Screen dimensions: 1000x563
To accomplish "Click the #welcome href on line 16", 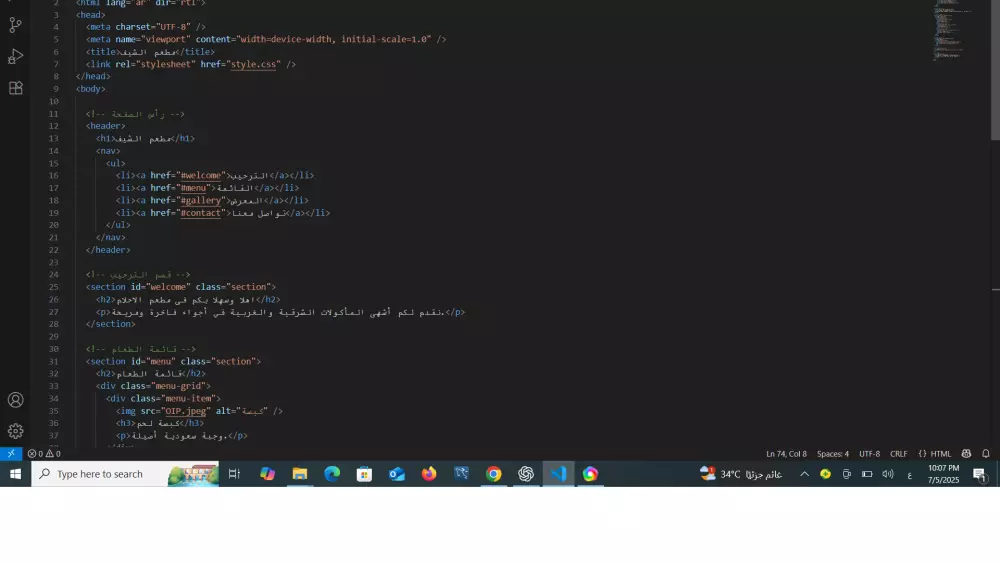I will (200, 175).
